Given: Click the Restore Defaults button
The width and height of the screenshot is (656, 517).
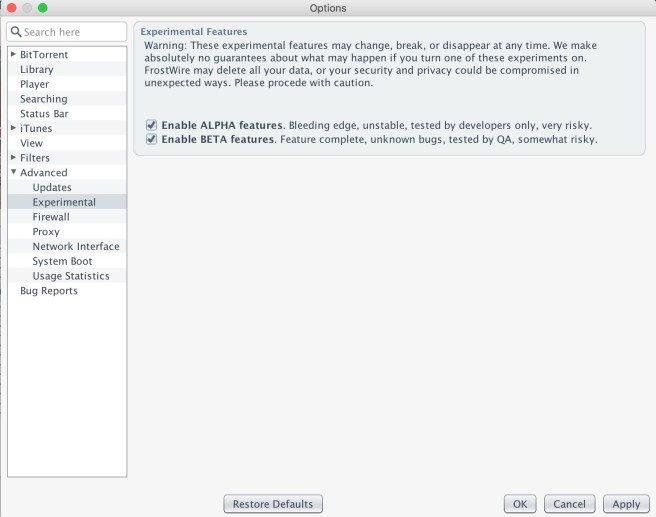Looking at the screenshot, I should 273,504.
